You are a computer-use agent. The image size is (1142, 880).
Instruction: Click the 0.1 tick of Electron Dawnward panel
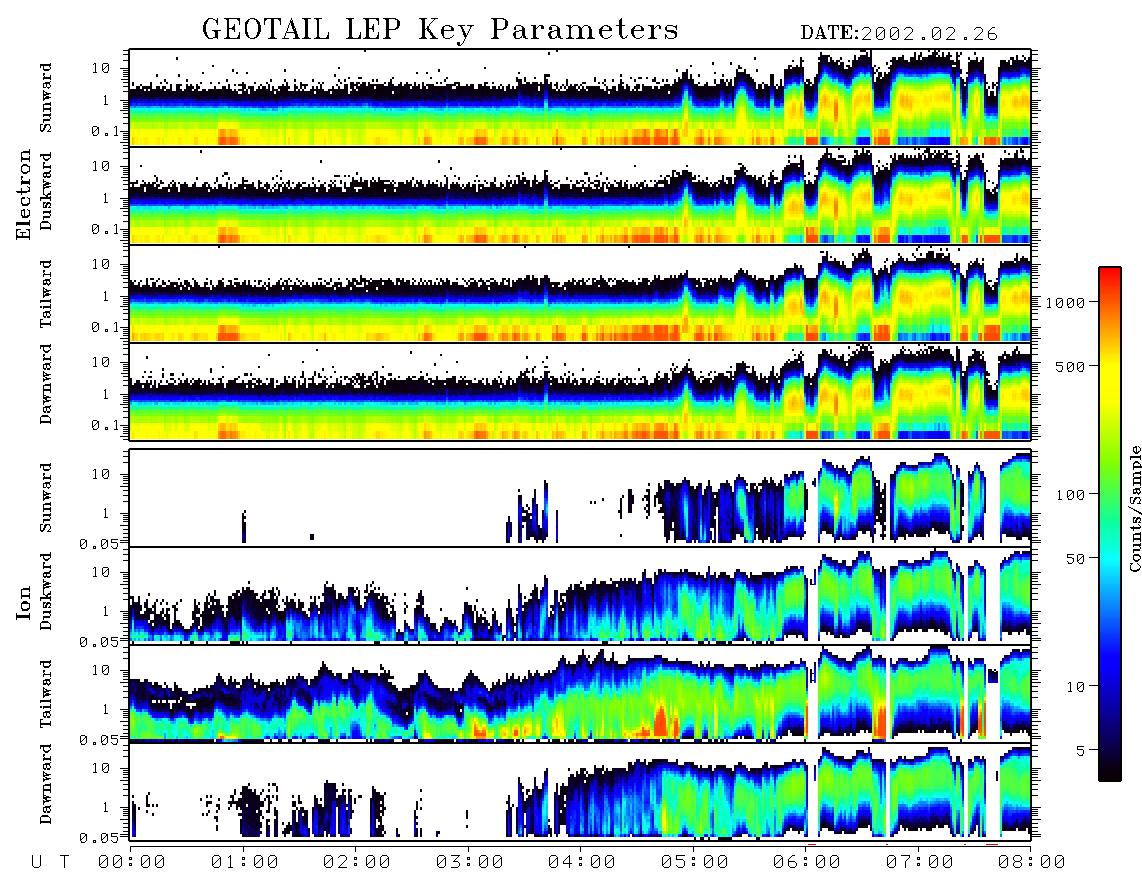[x=106, y=425]
